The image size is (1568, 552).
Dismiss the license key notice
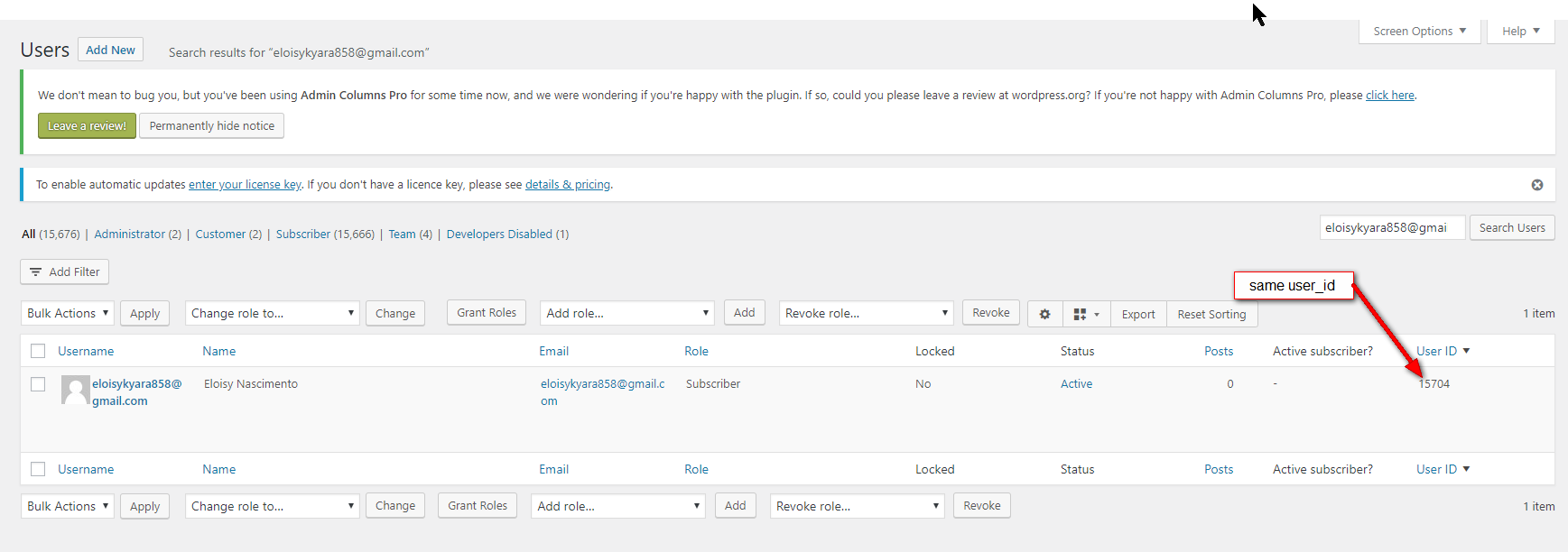pyautogui.click(x=1536, y=185)
